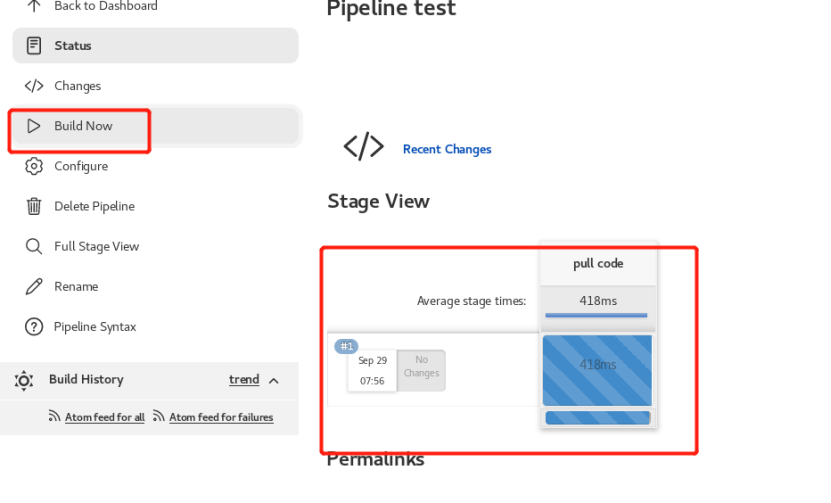Click the Build History sun icon
831x503 pixels.
[x=24, y=380]
